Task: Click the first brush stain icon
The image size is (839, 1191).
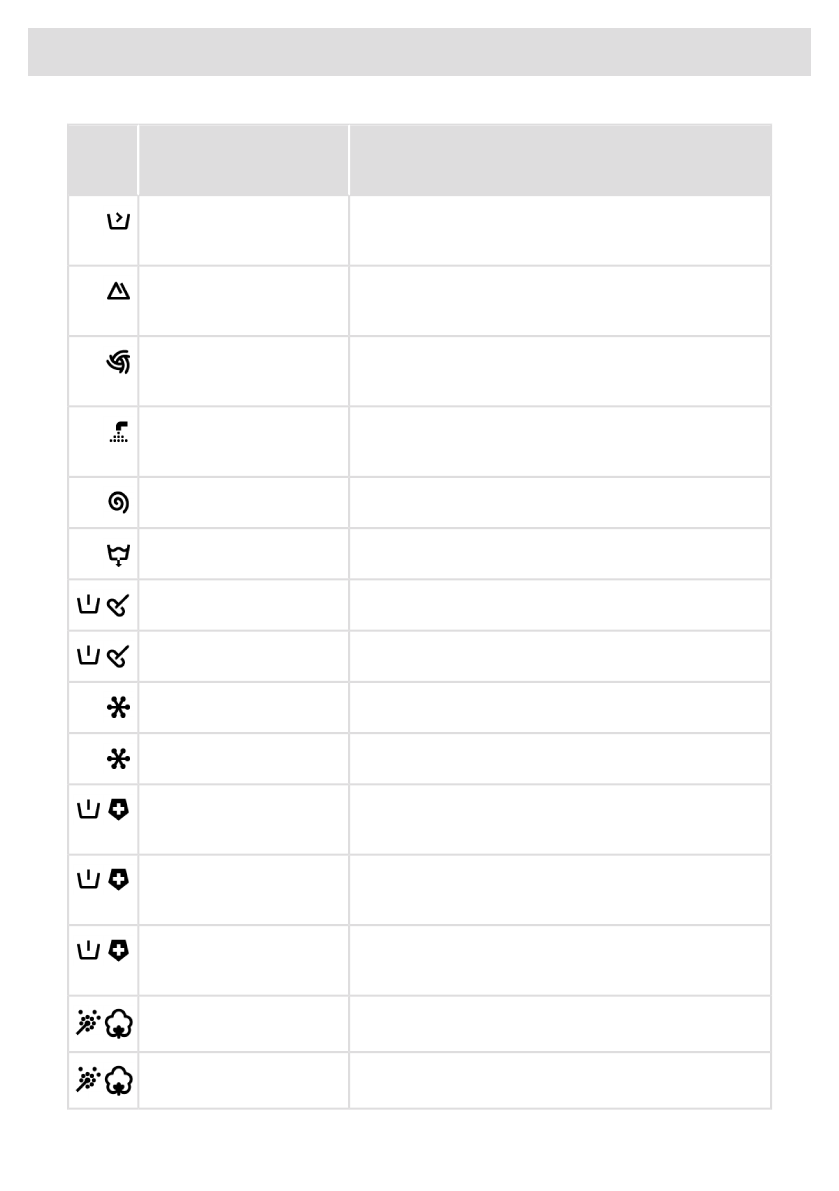Action: tap(119, 604)
